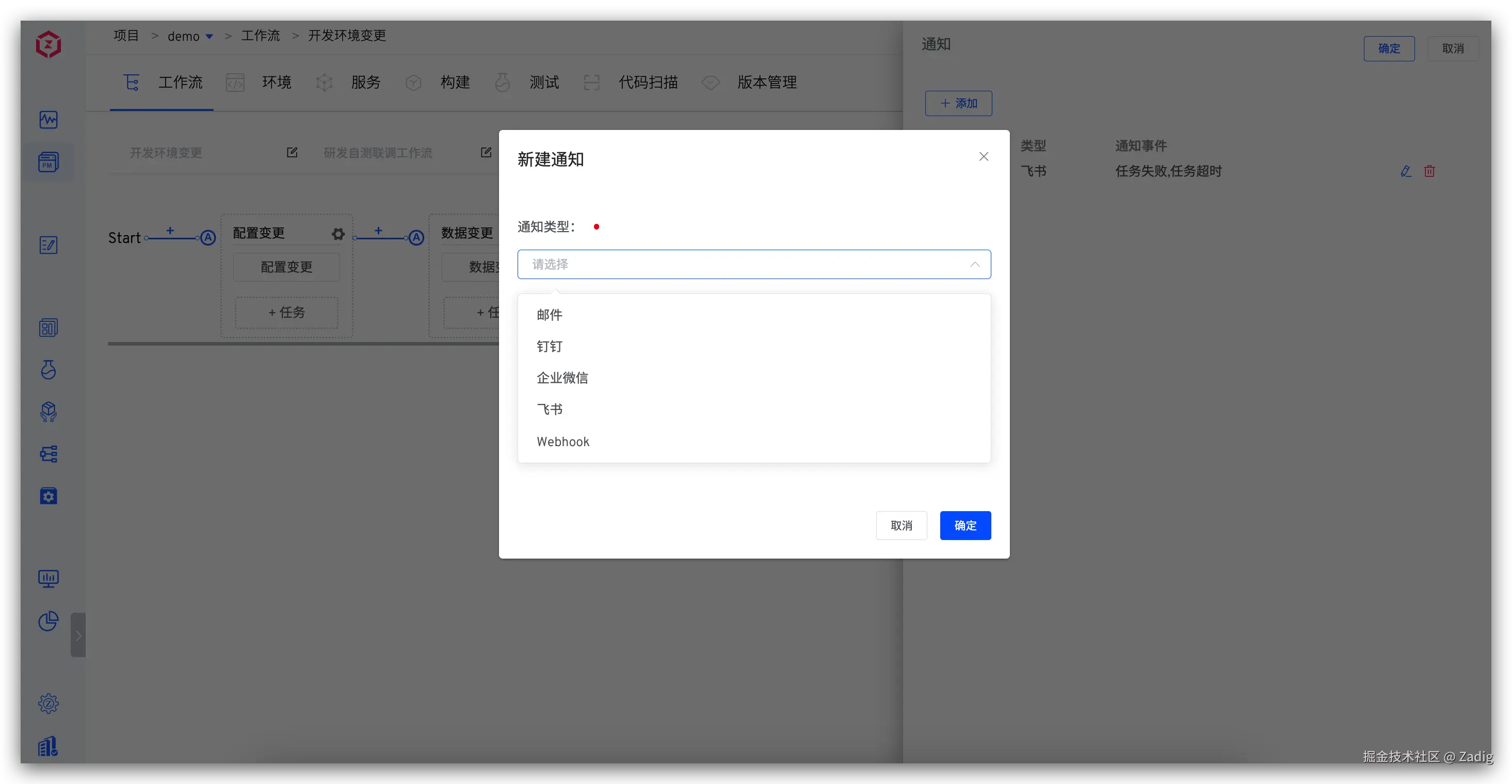Image resolution: width=1512 pixels, height=784 pixels.
Task: Select Webhook notification type
Action: pos(562,442)
